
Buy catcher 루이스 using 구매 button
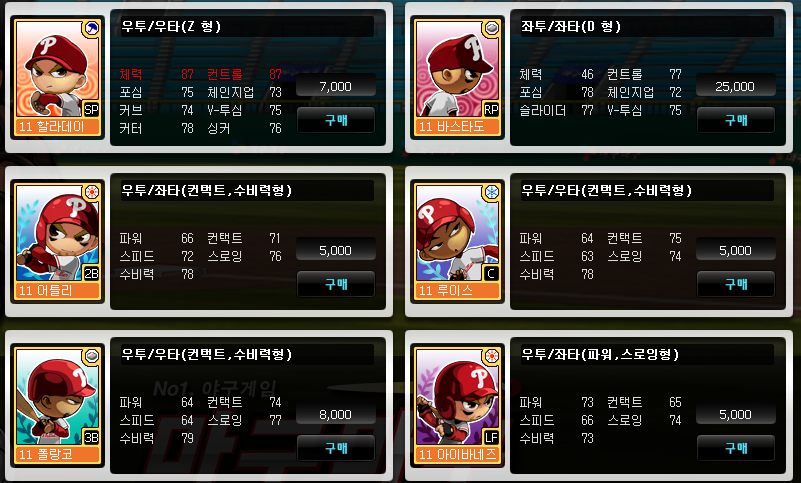point(736,284)
